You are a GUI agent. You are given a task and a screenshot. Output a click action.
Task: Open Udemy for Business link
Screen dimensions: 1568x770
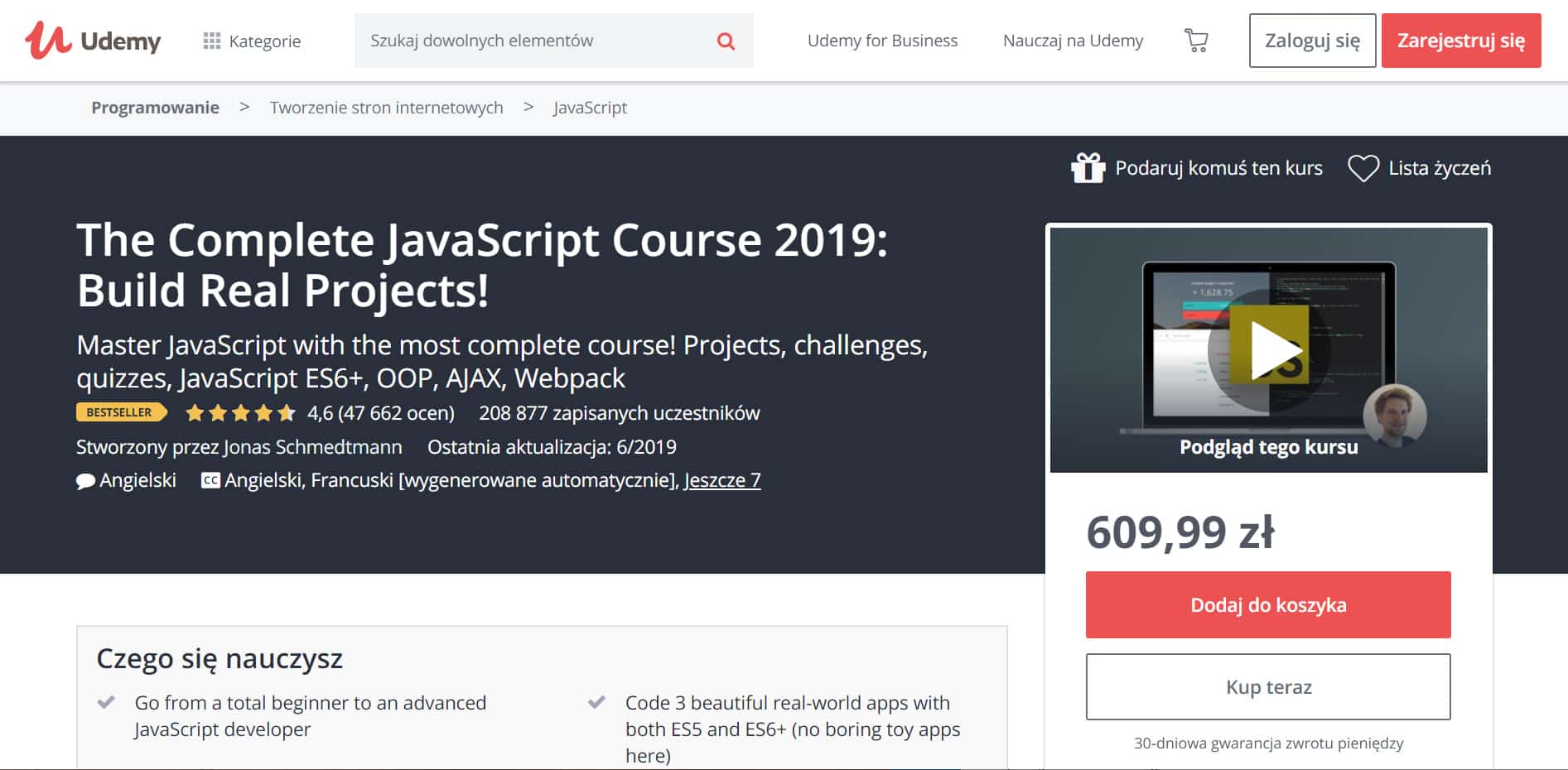882,41
